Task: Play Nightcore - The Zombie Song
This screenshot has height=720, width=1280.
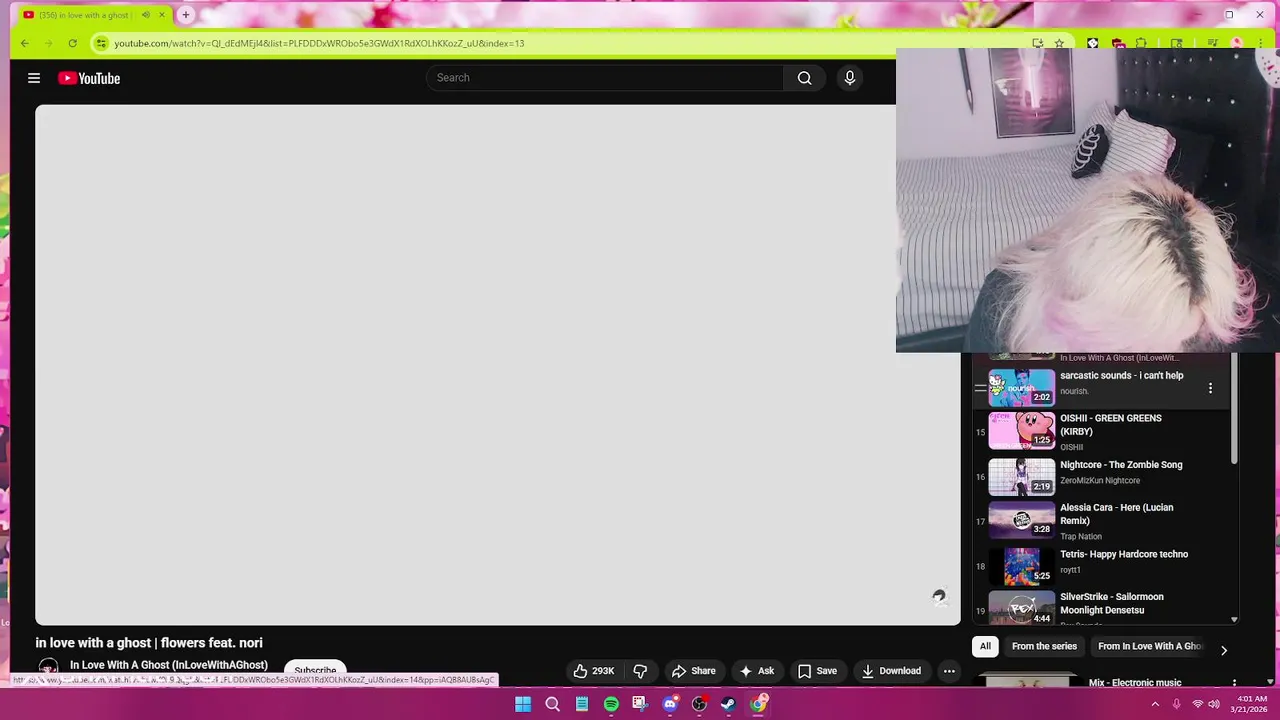Action: coord(1121,465)
